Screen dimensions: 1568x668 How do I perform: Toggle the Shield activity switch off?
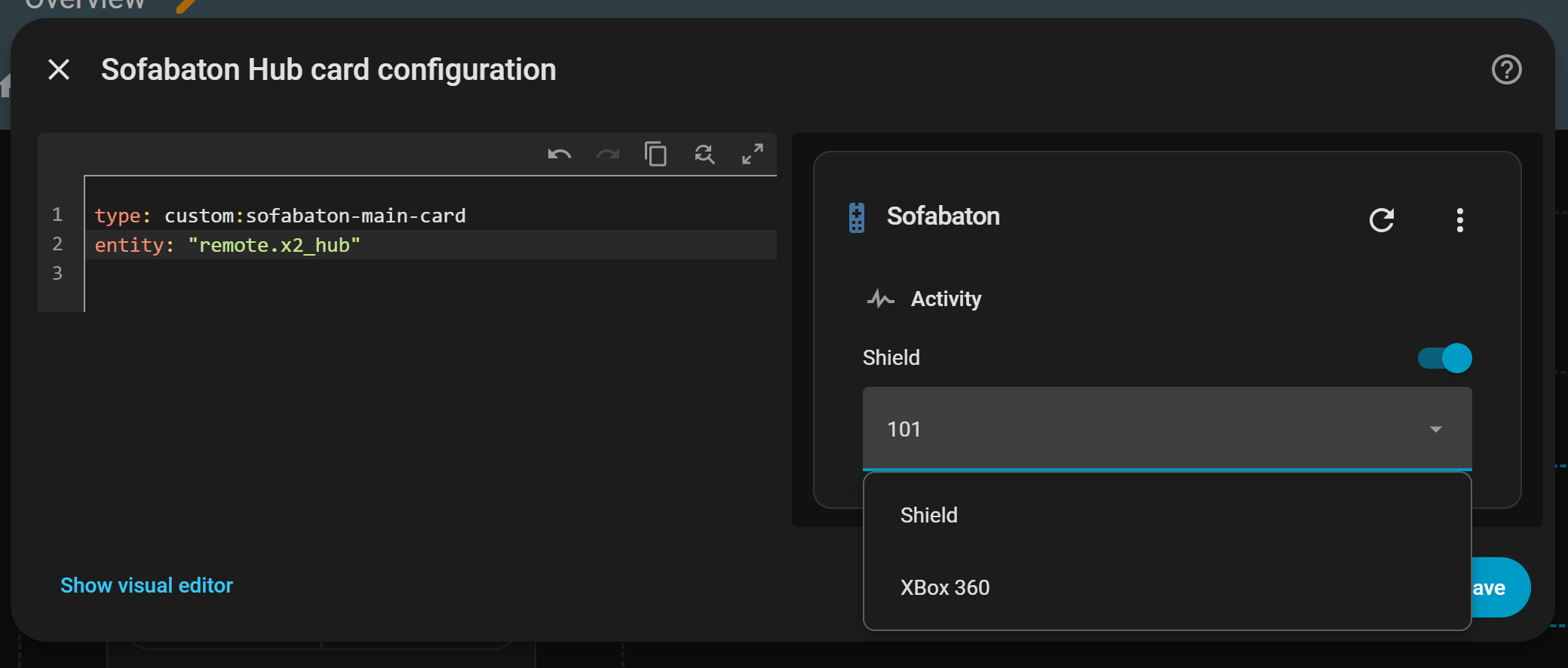pyautogui.click(x=1444, y=358)
